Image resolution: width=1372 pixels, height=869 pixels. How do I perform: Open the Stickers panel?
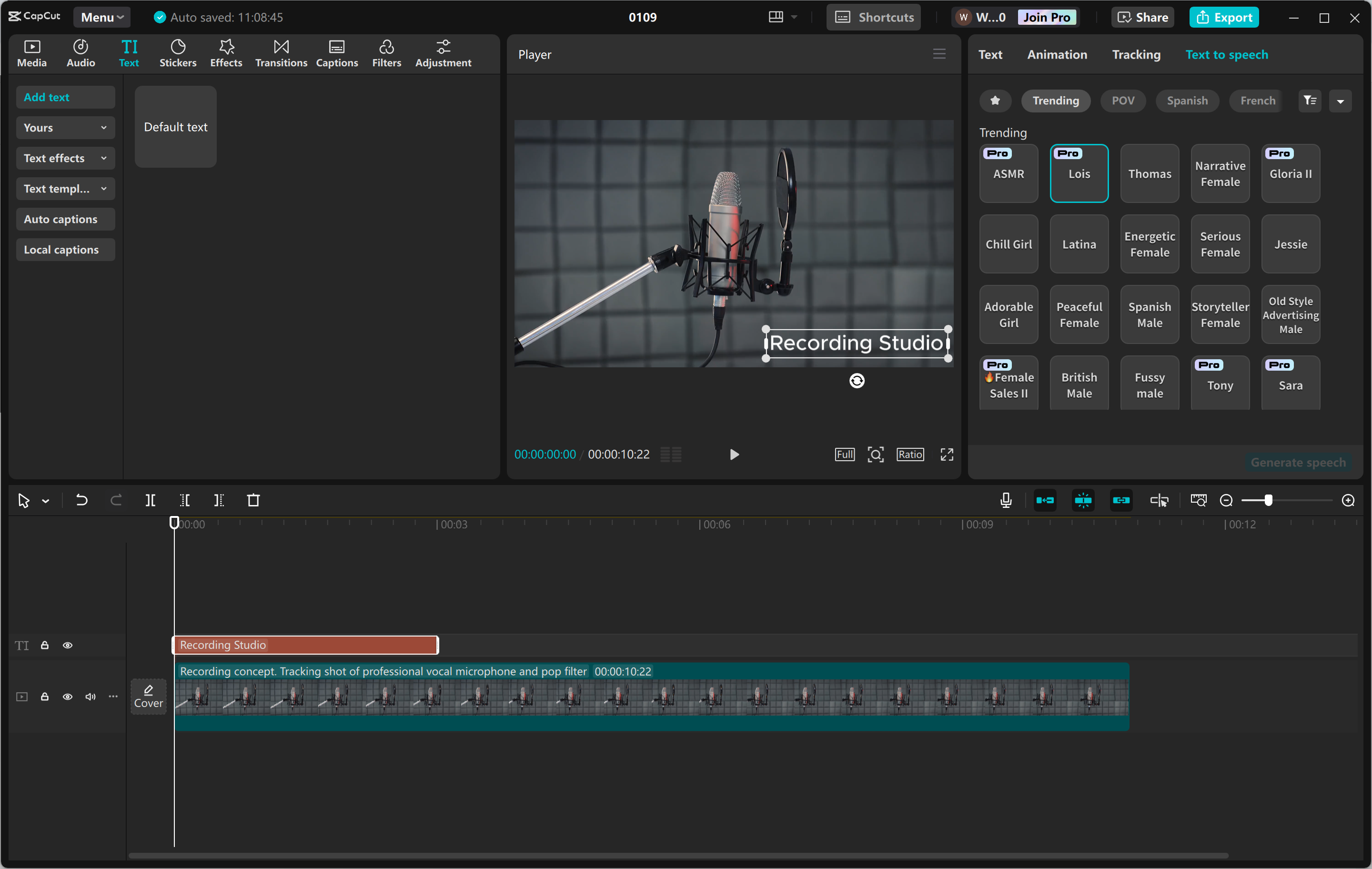click(178, 53)
